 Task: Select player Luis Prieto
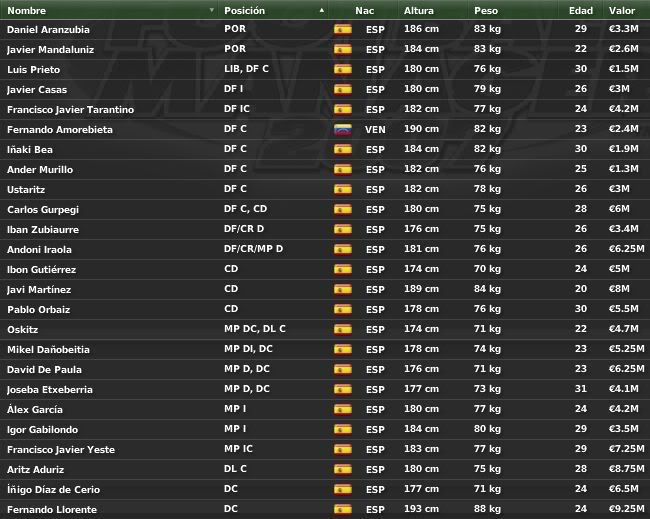pyautogui.click(x=34, y=70)
